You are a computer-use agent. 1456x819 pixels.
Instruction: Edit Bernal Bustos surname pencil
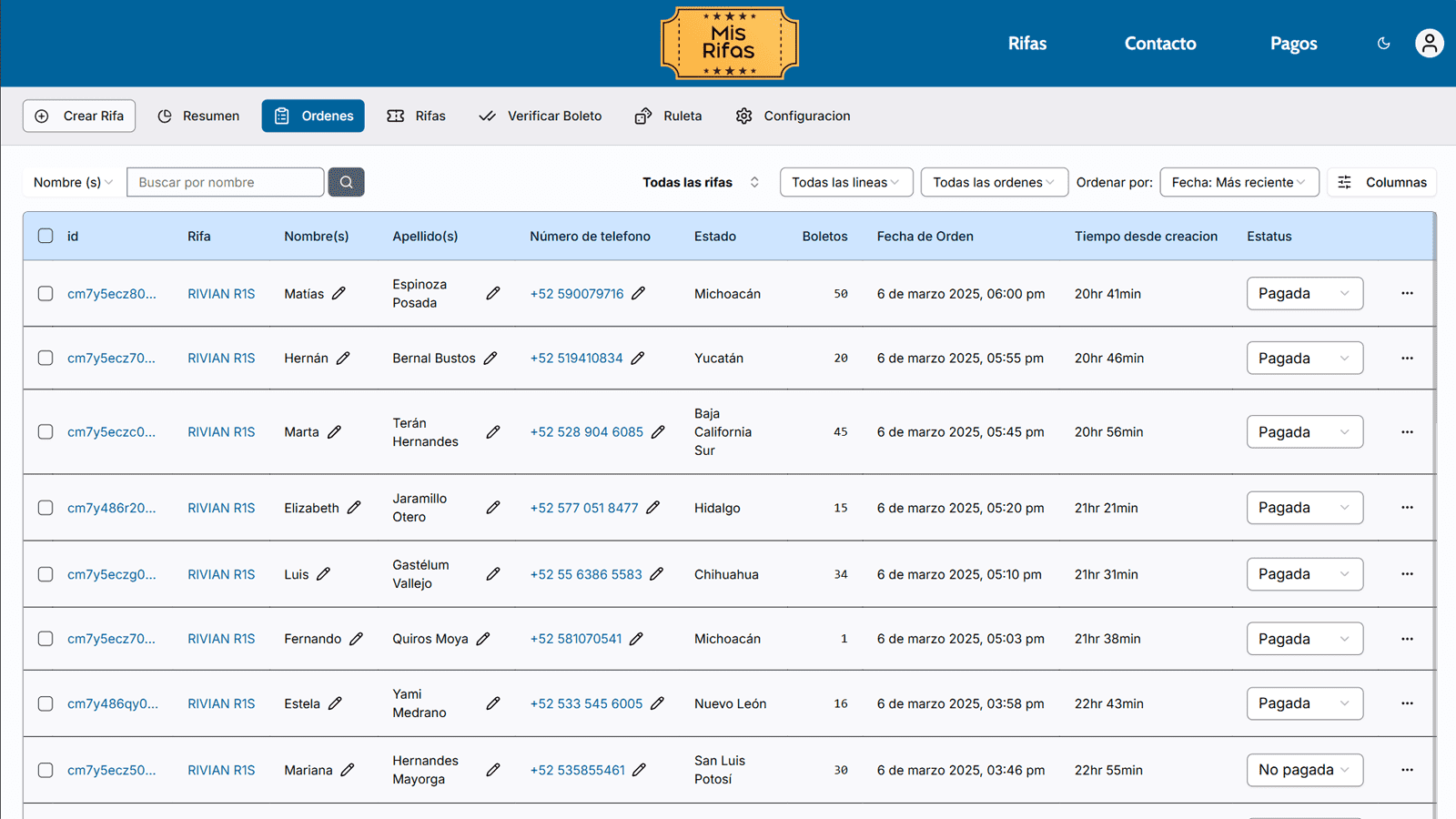[x=490, y=358]
